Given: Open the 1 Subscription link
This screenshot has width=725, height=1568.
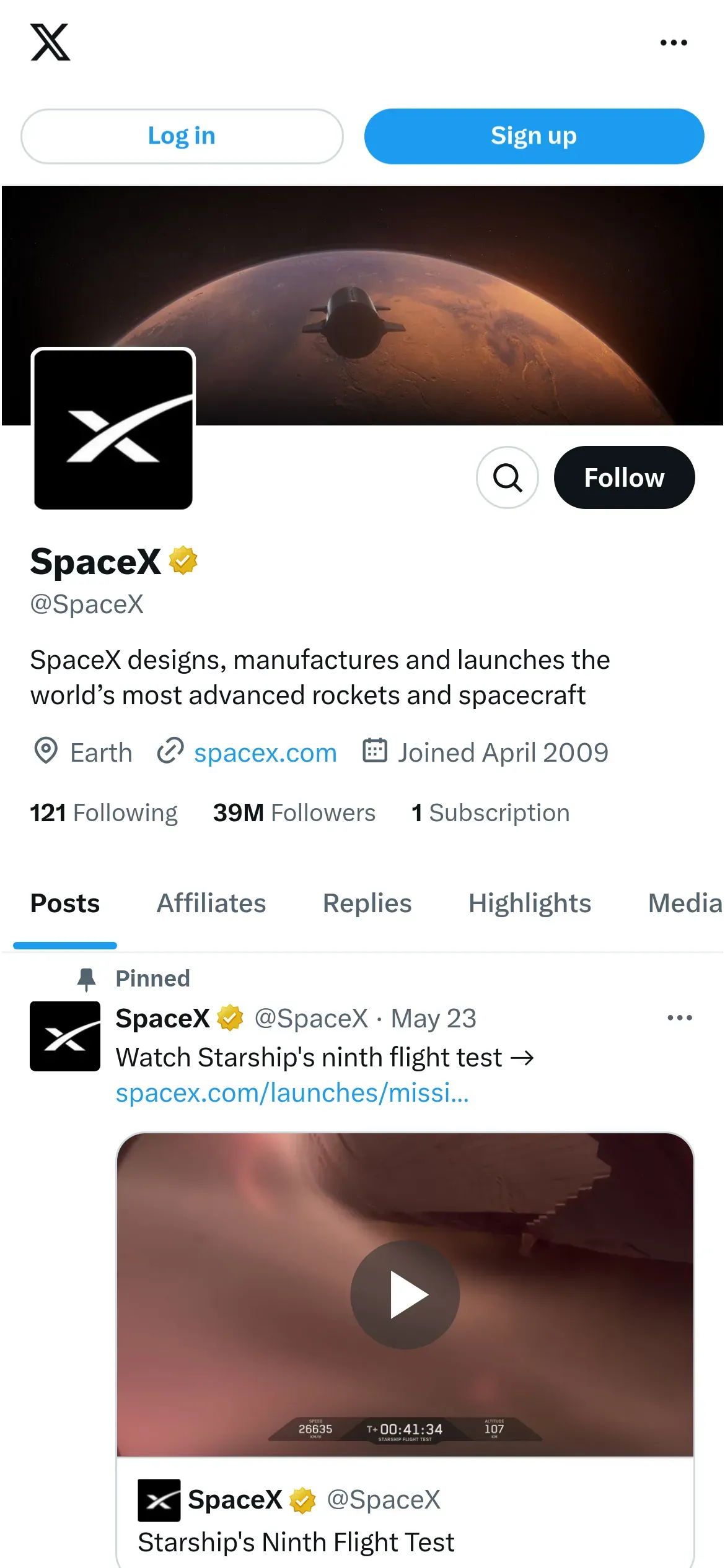Looking at the screenshot, I should (x=490, y=813).
